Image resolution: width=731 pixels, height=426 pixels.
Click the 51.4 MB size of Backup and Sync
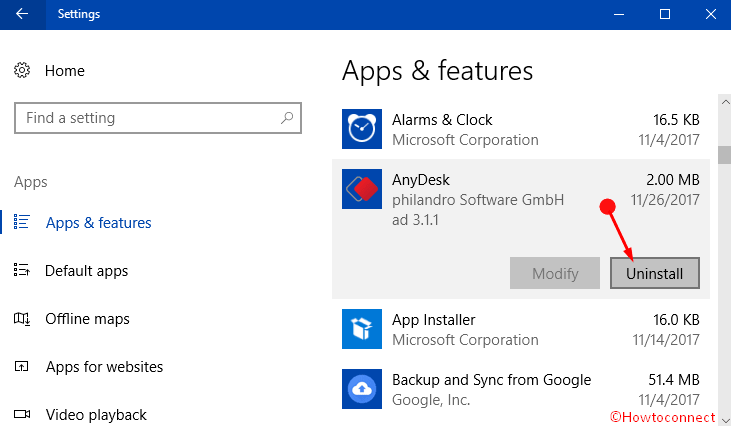tap(674, 380)
